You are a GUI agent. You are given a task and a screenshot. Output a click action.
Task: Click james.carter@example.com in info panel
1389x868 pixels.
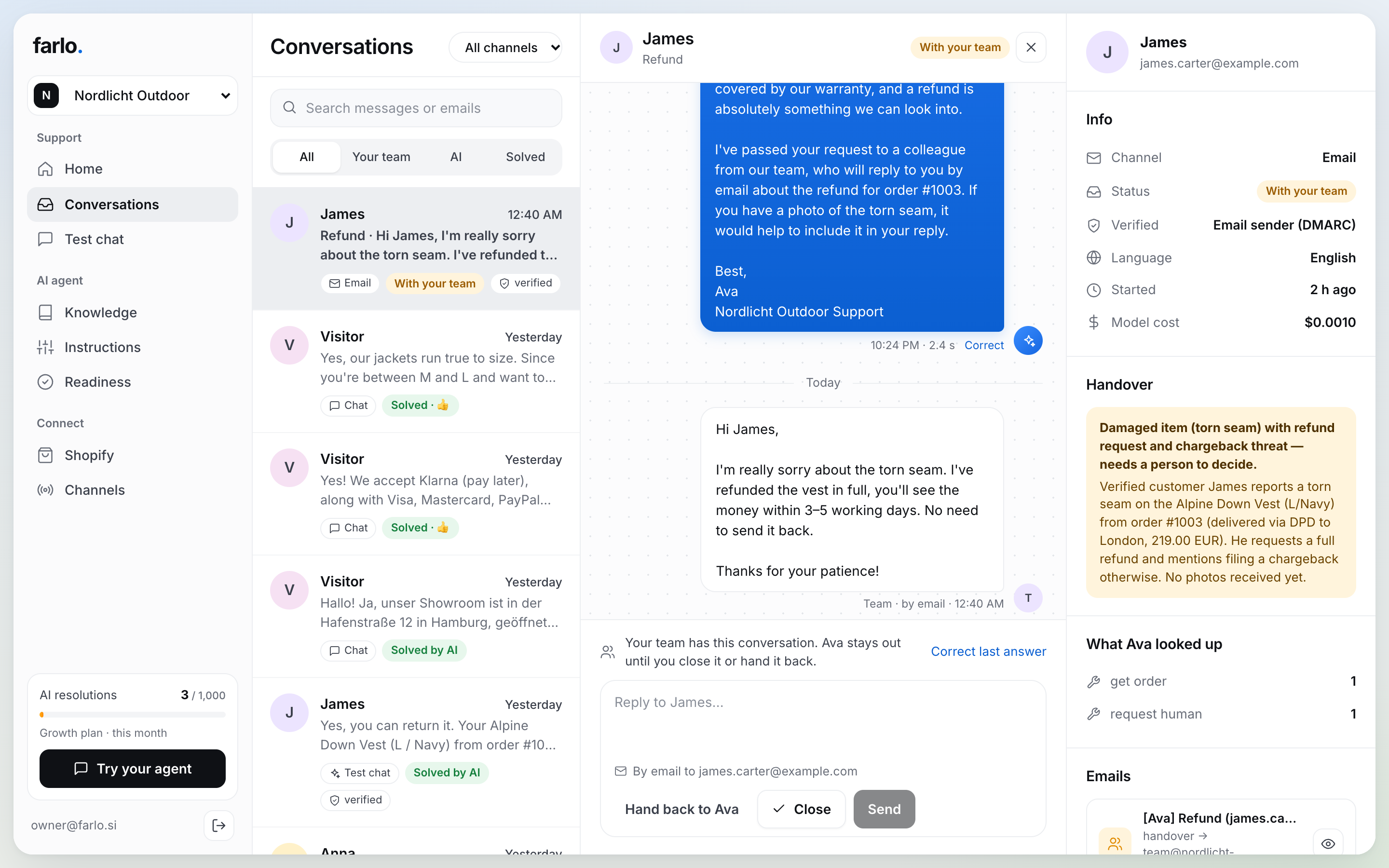1219,63
